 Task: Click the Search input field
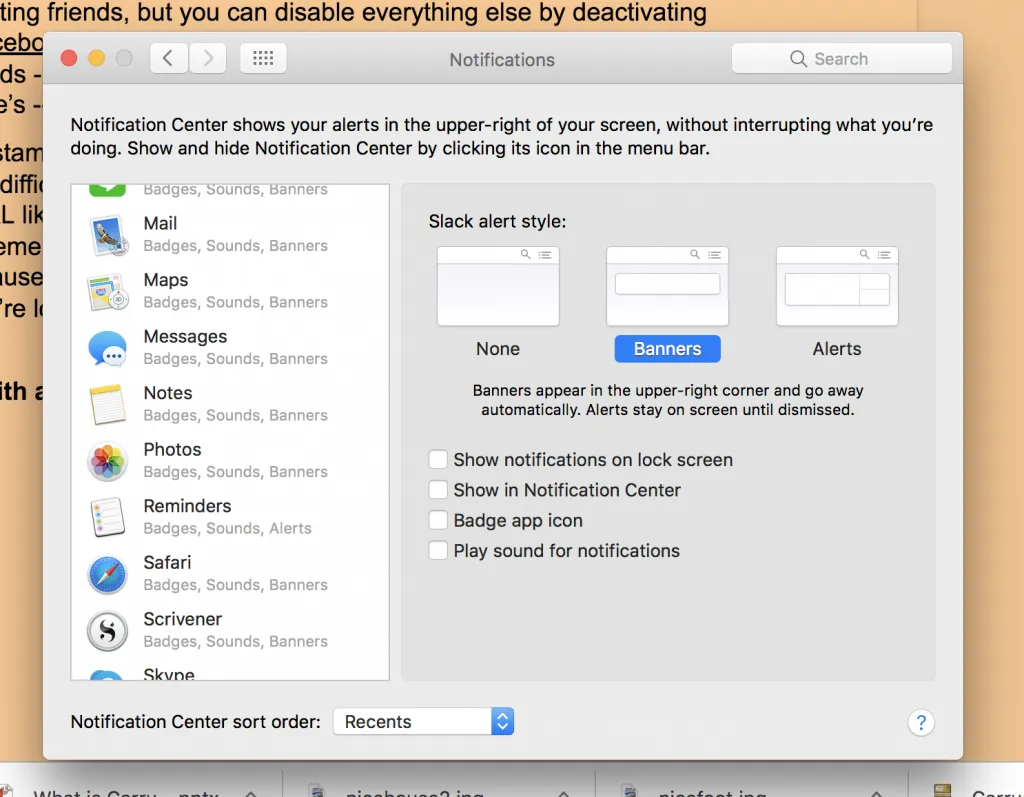[x=841, y=59]
